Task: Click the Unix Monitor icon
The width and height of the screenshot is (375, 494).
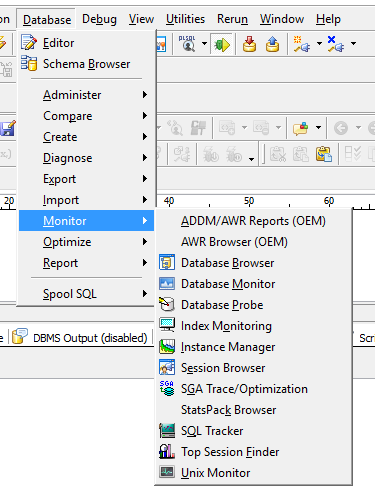Action: [167, 472]
